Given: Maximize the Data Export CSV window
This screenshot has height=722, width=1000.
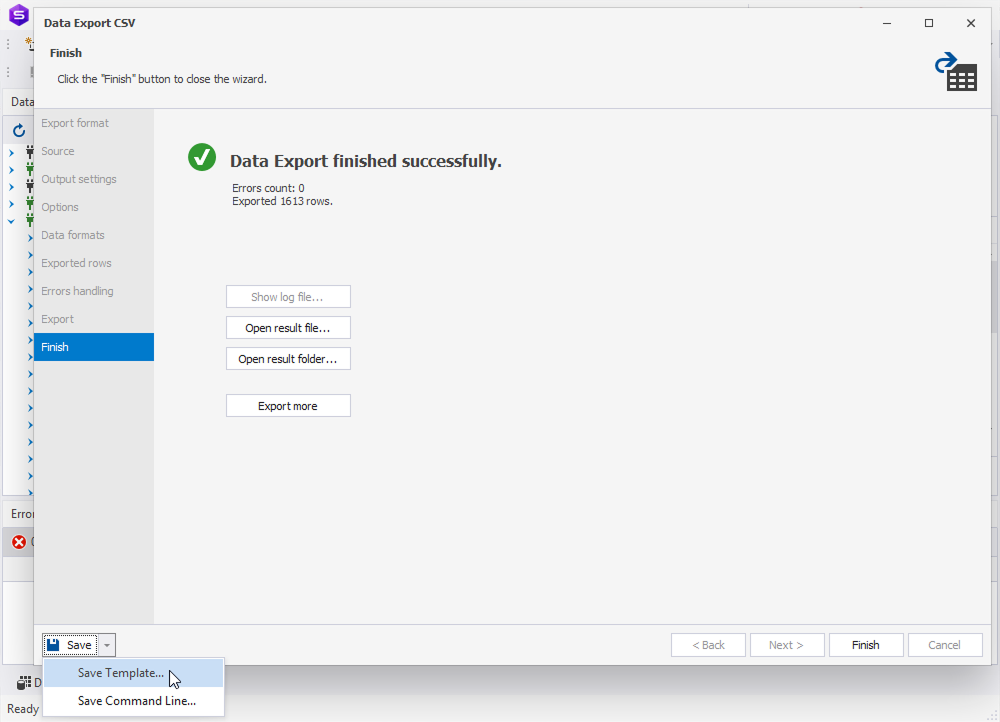Looking at the screenshot, I should pos(928,23).
